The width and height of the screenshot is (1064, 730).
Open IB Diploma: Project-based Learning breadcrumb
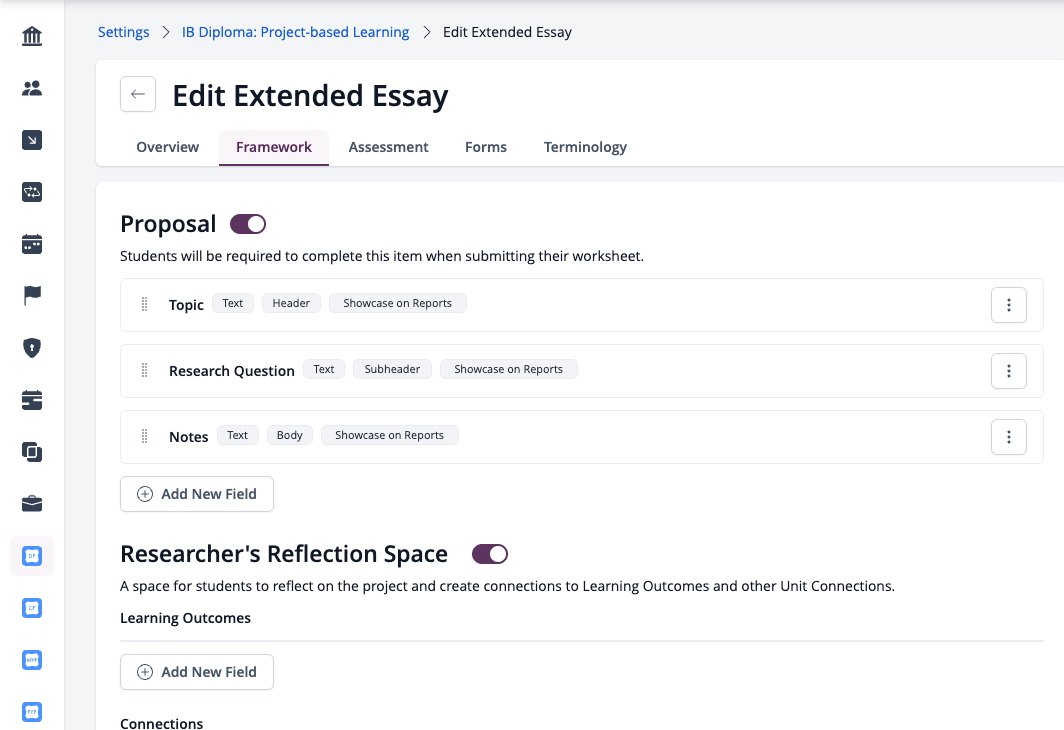coord(295,33)
